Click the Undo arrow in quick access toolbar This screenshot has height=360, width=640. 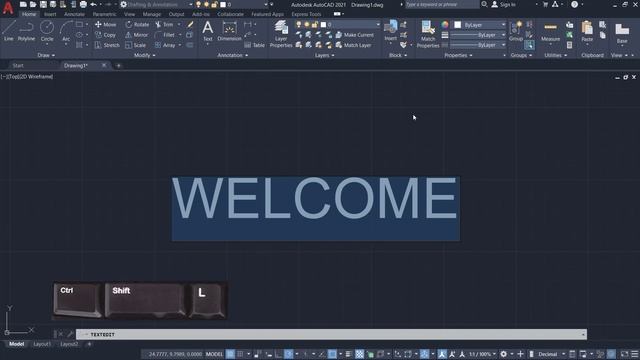93,4
